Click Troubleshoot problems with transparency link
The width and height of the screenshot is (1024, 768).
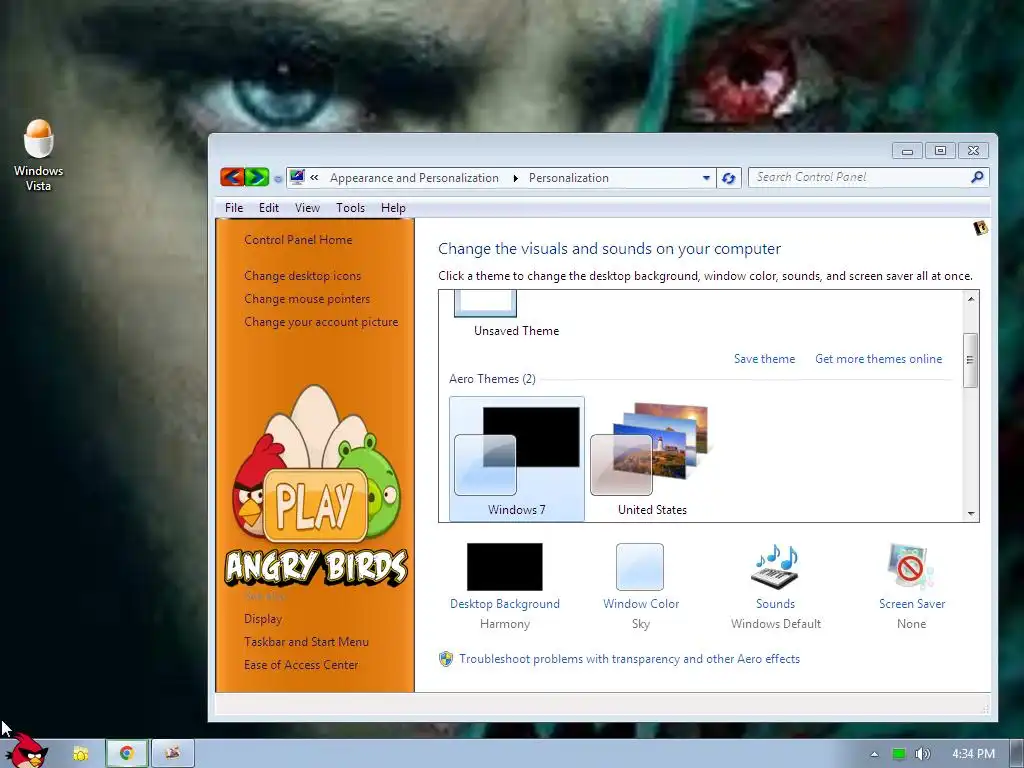[629, 658]
